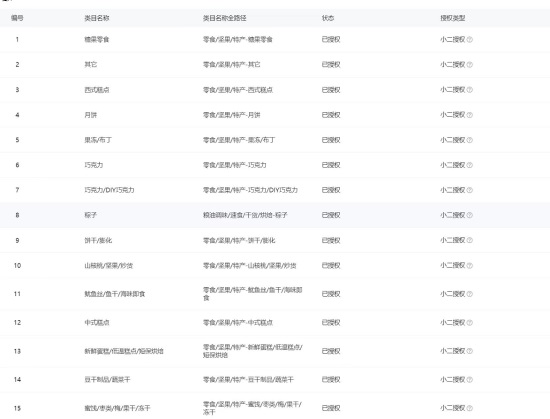Image resolution: width=550 pixels, height=419 pixels.
Task: Click help icon in the 山核桃/坚果/炒货 row
Action: click(470, 265)
